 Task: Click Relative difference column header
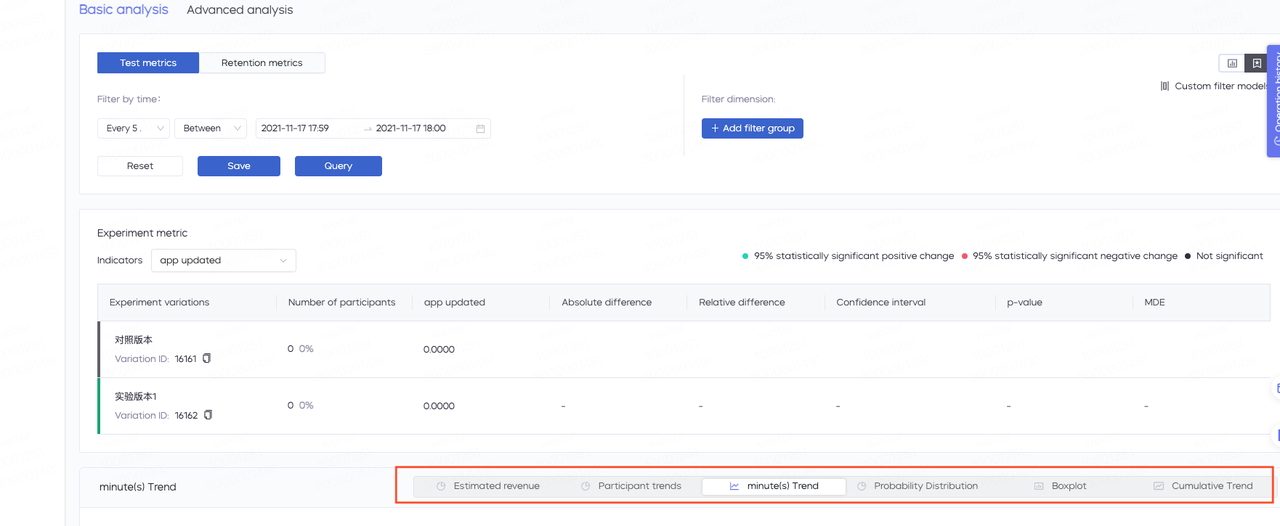click(x=742, y=302)
